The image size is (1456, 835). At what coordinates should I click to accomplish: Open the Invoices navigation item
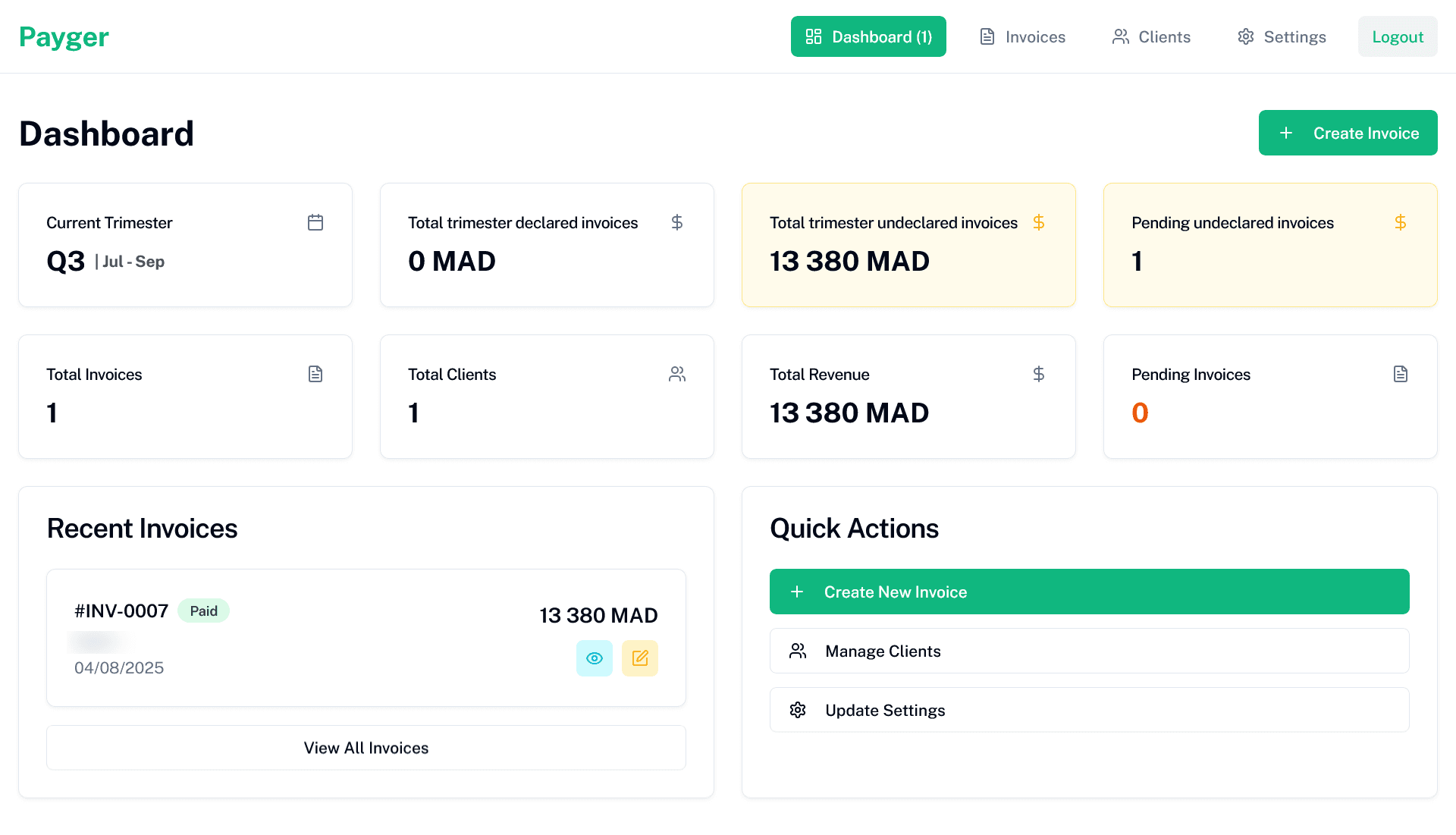[x=1021, y=36]
